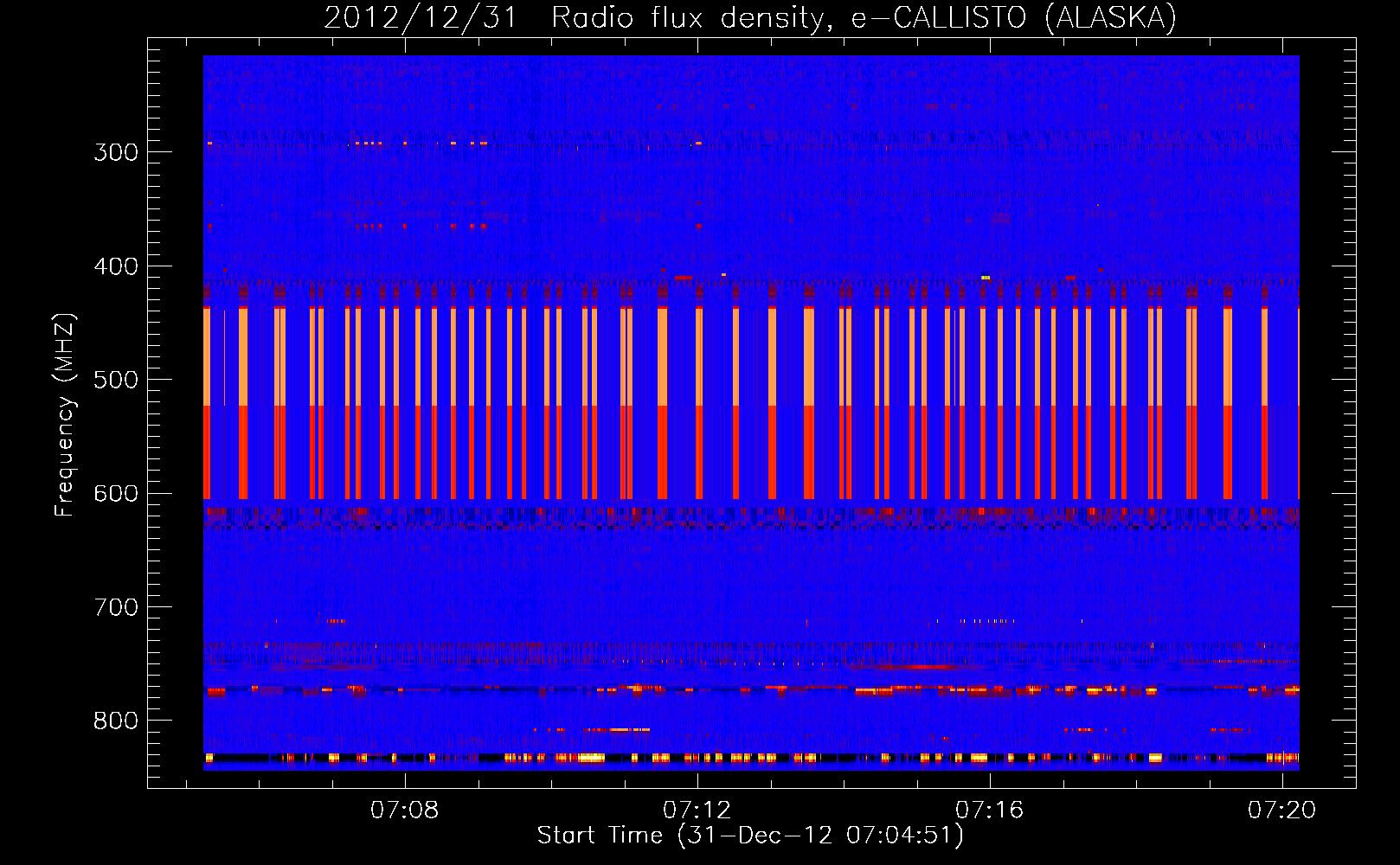Image resolution: width=1400 pixels, height=865 pixels.
Task: Click the 800 frequency tick label
Action: (116, 721)
